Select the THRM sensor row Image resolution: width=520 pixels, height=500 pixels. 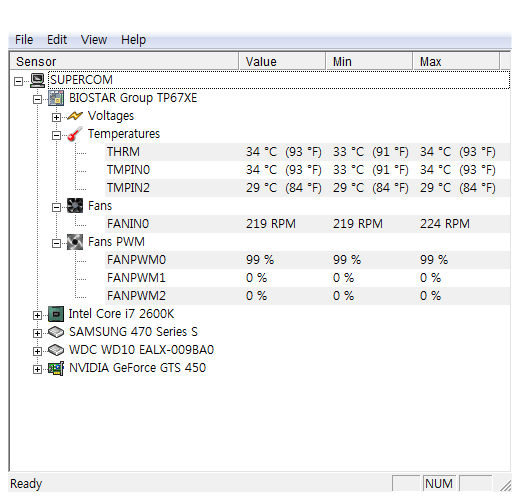click(307, 152)
